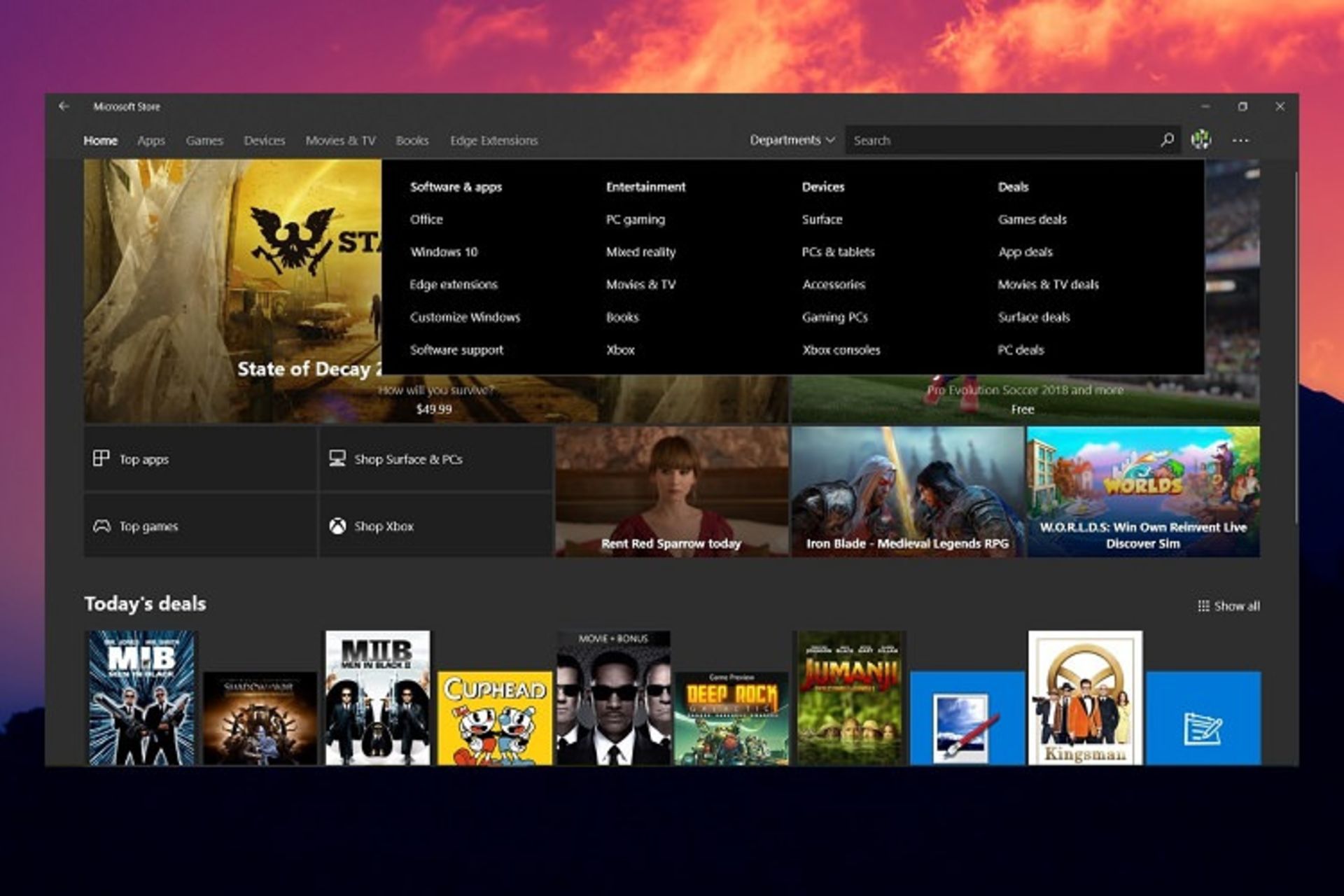Screen dimensions: 1344x896
Task: Open the Pro Evolution Soccer 2018 banner
Action: pos(1025,399)
